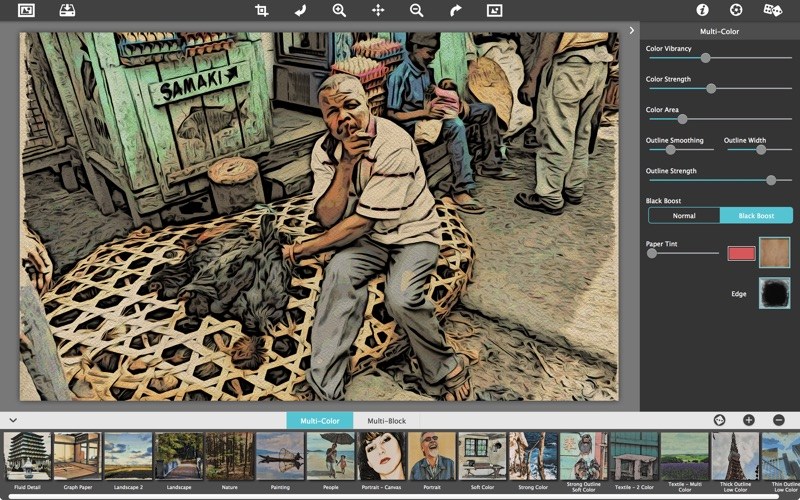Set Black Boost to Normal
Screen dimensions: 800x500
click(x=684, y=215)
